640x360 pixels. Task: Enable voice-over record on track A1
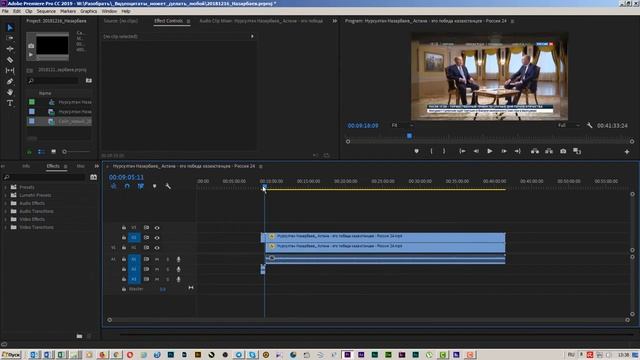tap(178, 259)
